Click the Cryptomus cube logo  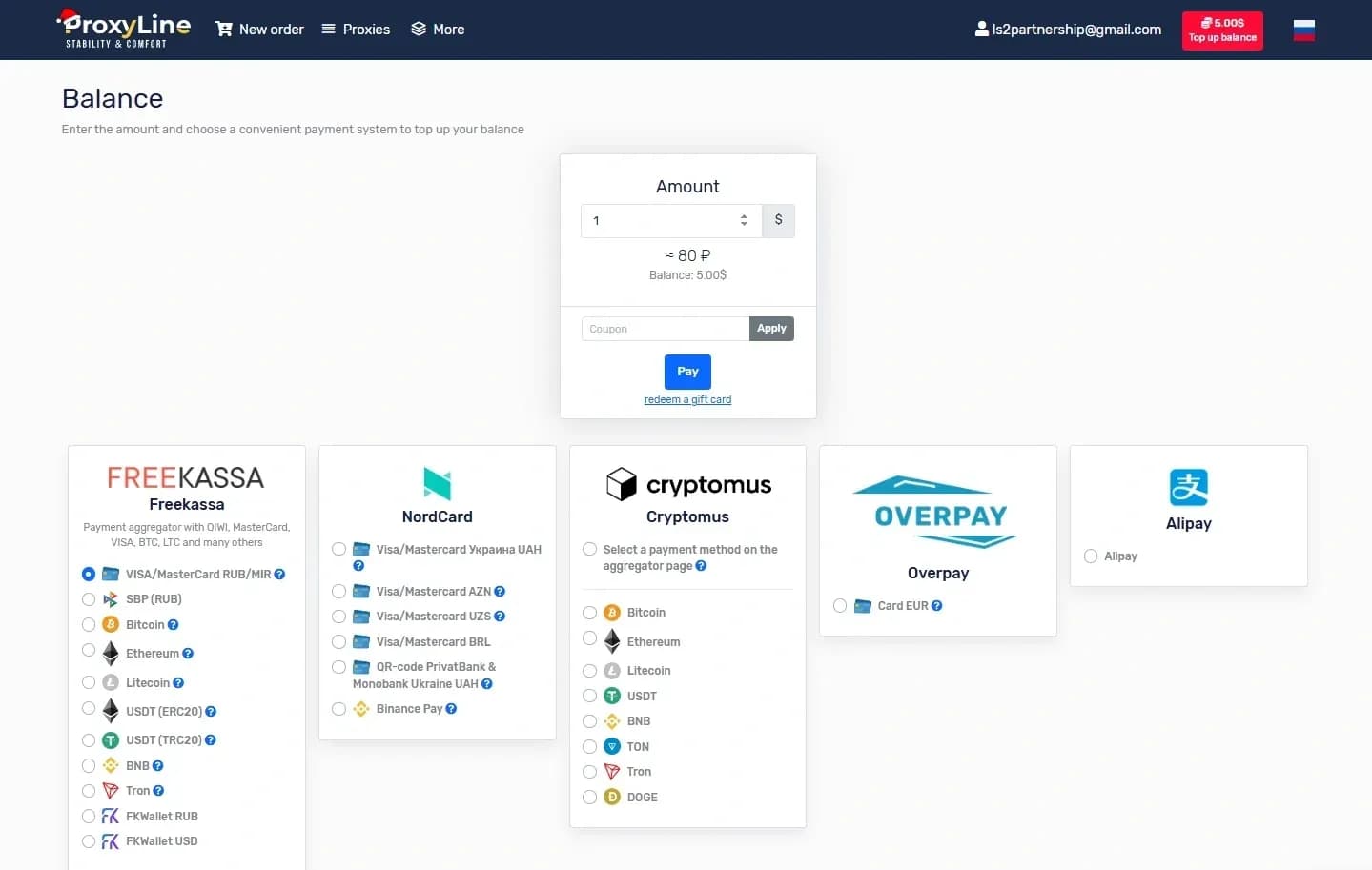(x=622, y=484)
